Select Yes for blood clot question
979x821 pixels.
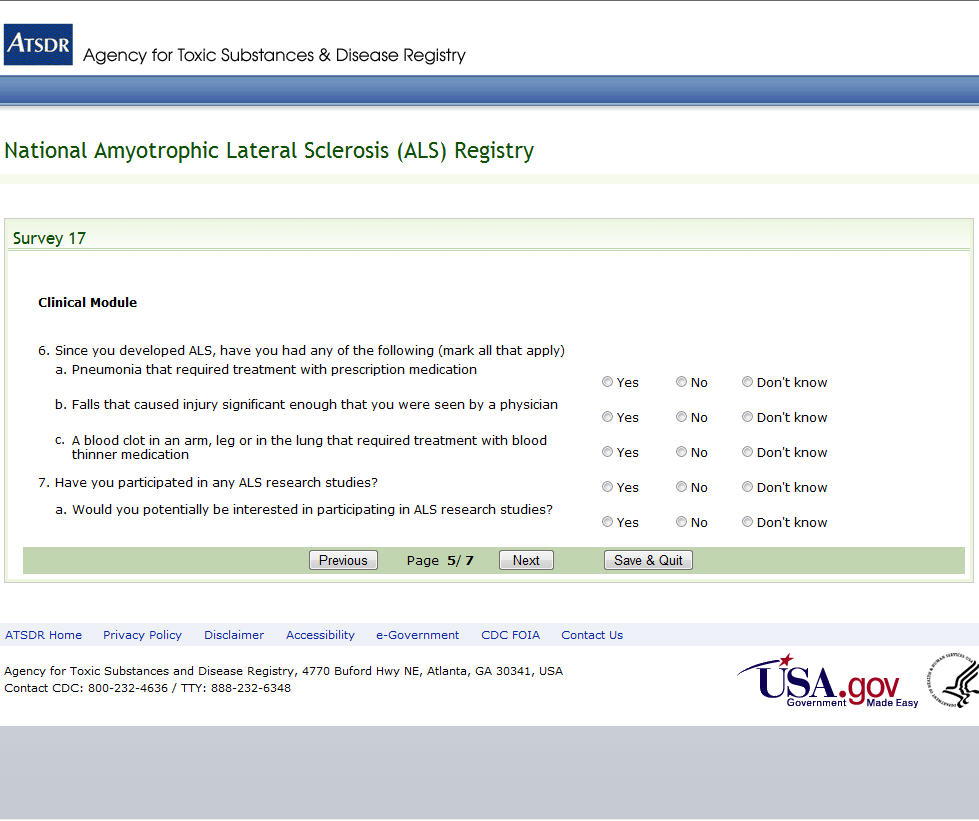[607, 452]
